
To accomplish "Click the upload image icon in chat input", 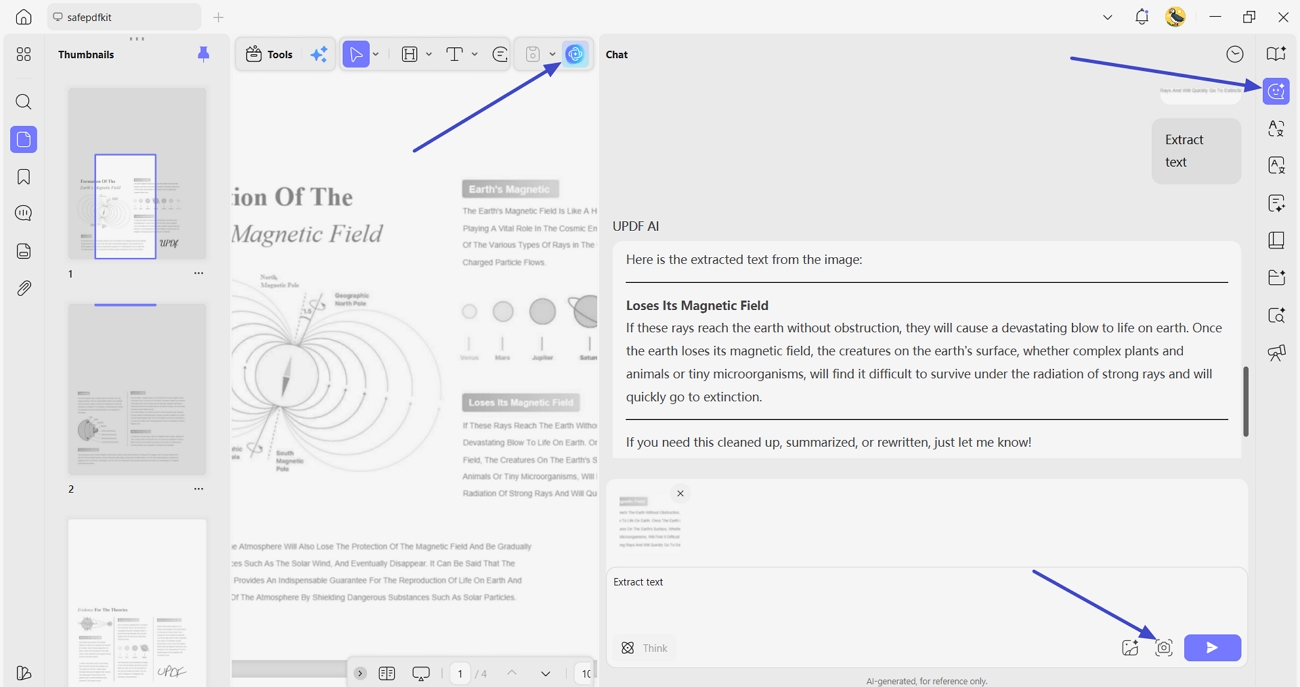I will coord(1130,648).
